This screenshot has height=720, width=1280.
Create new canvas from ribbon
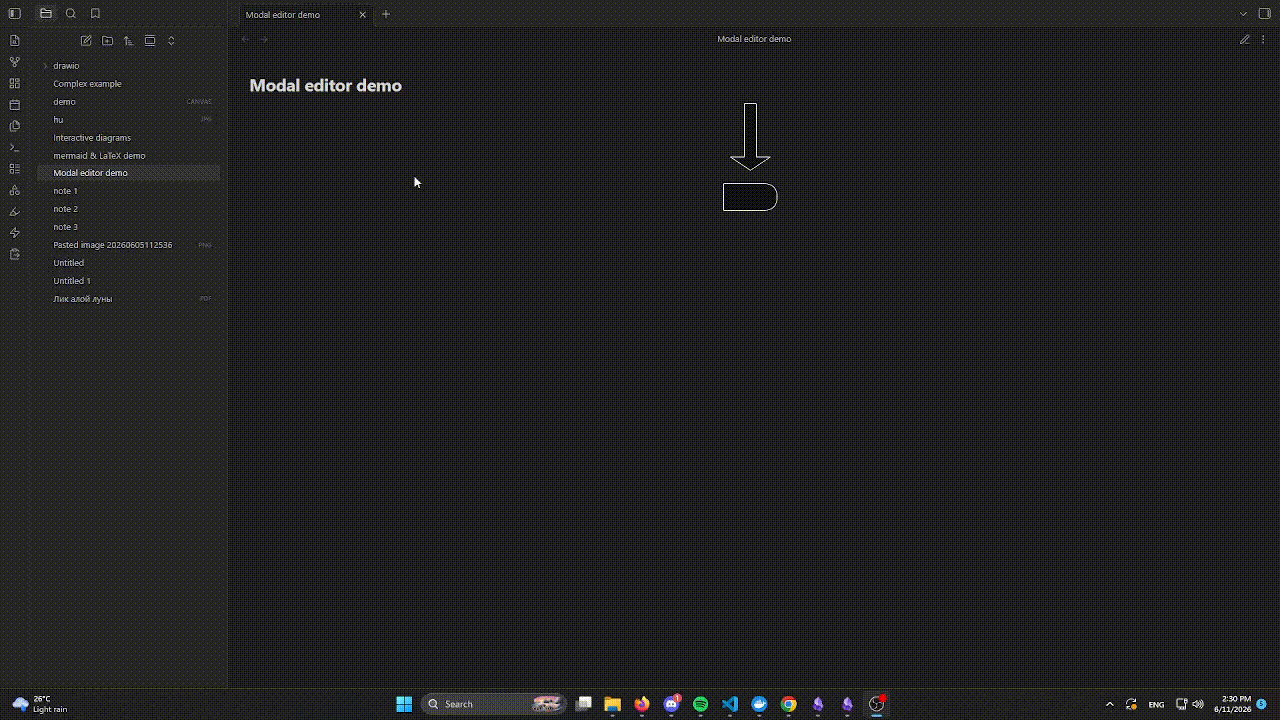coord(14,84)
